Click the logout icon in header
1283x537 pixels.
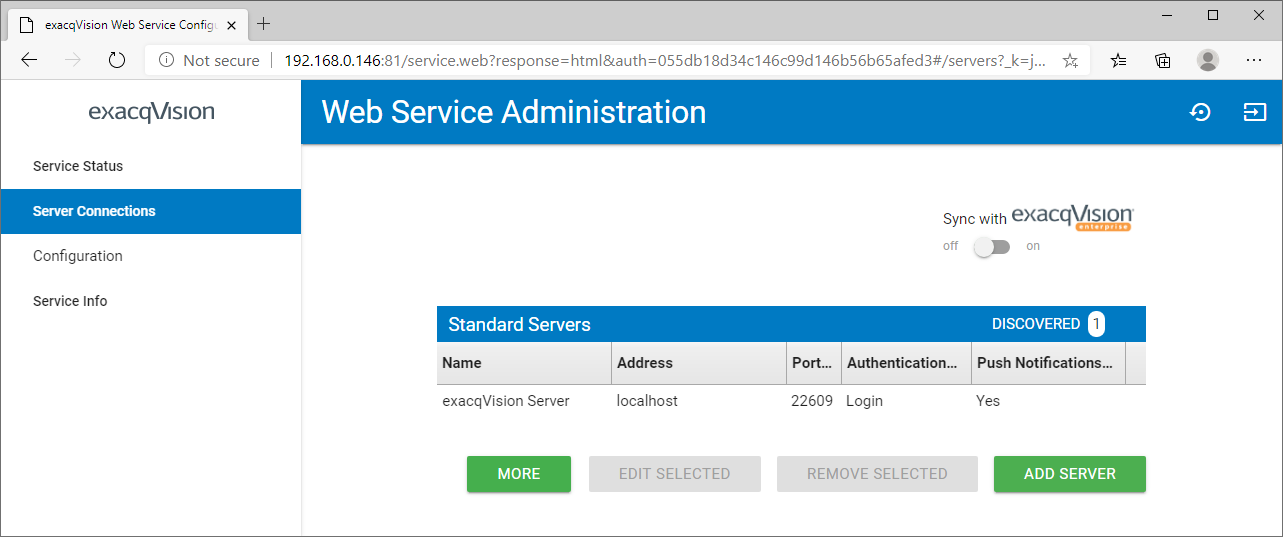(x=1254, y=112)
